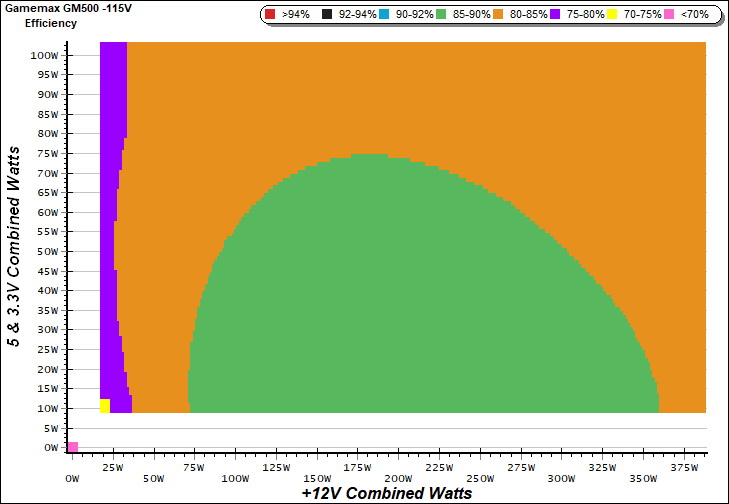Click the black 92-94% legend swatch
Image resolution: width=729 pixels, height=504 pixels.
pos(326,15)
